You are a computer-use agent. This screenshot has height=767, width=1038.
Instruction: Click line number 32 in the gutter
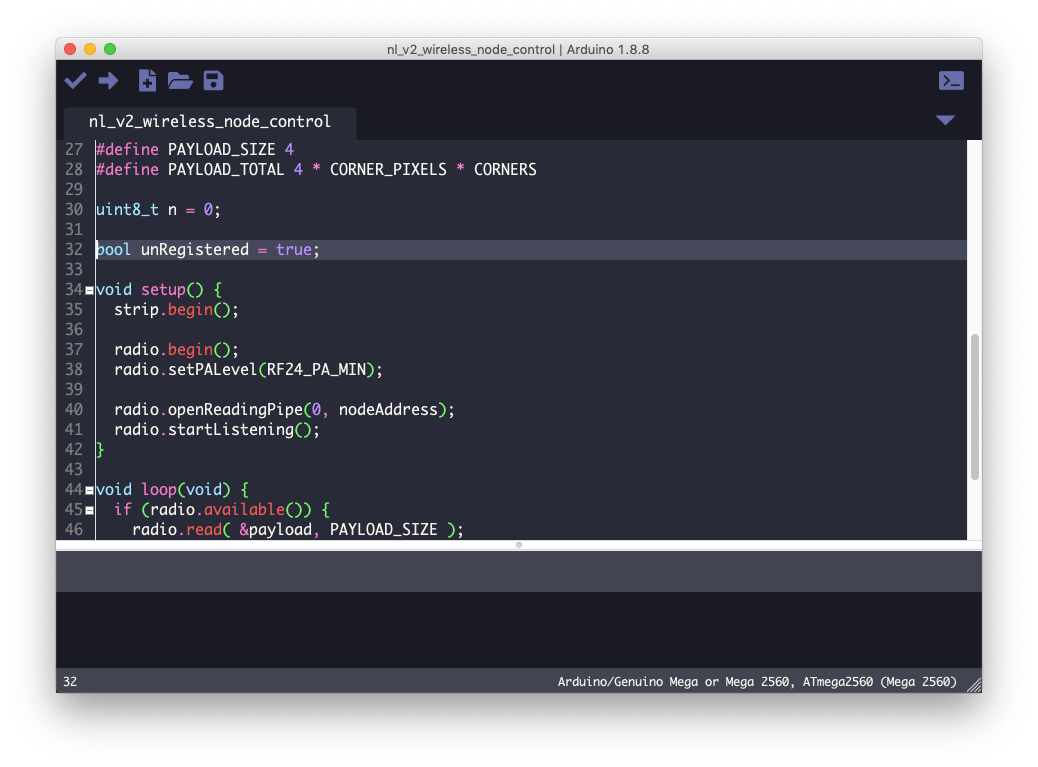pos(73,249)
